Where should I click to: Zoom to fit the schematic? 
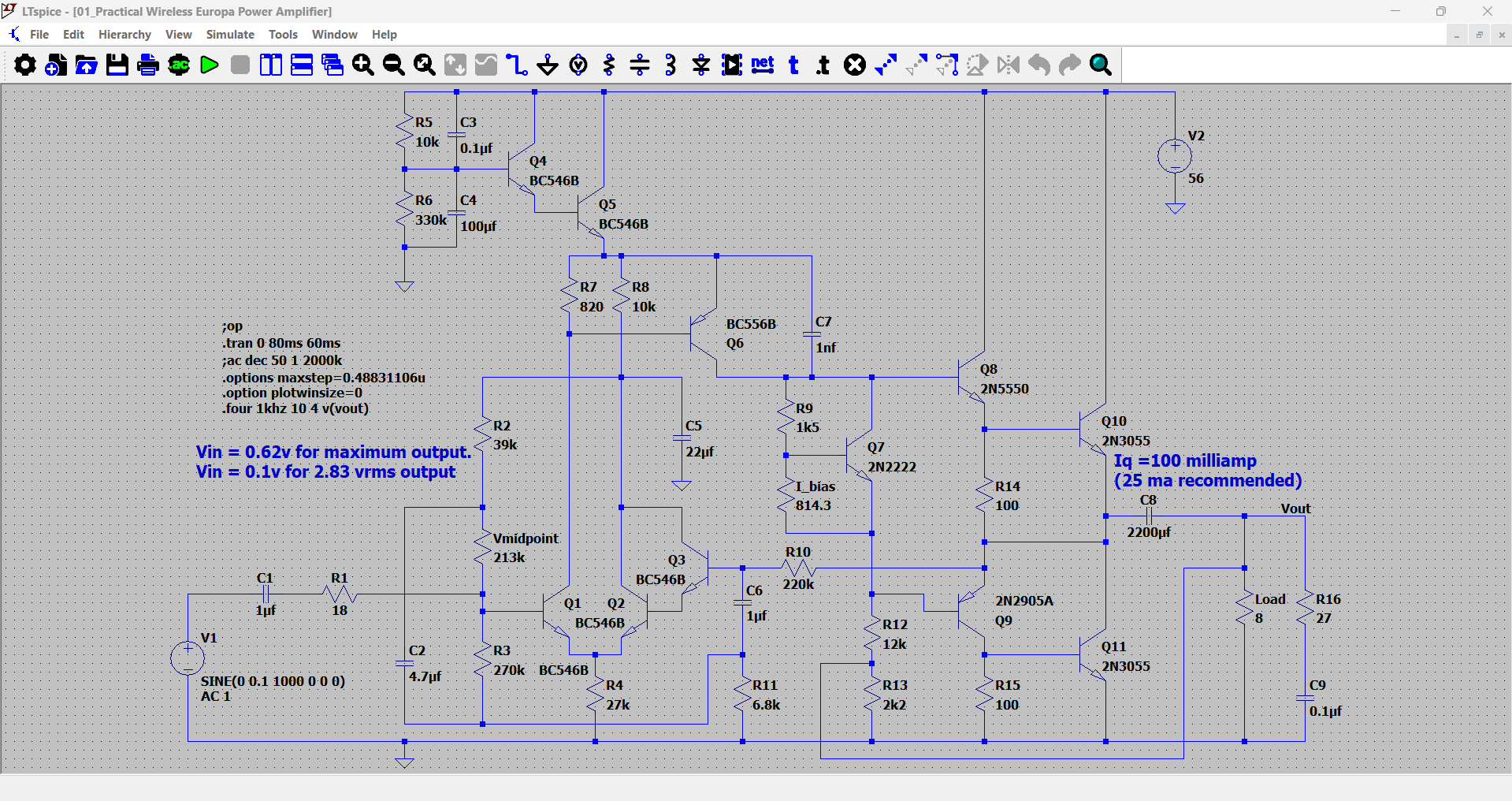425,65
